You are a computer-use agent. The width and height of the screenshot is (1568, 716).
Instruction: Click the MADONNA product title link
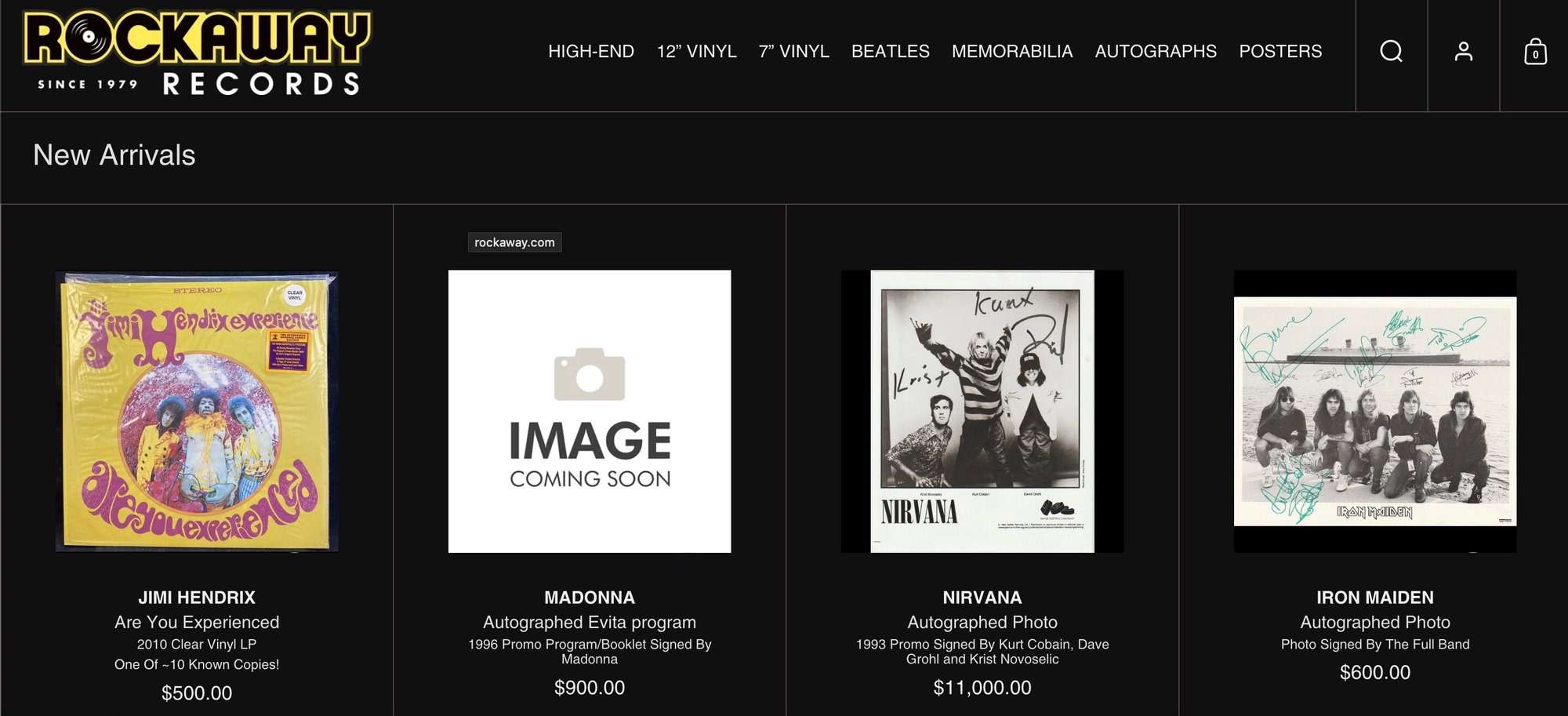coord(590,598)
